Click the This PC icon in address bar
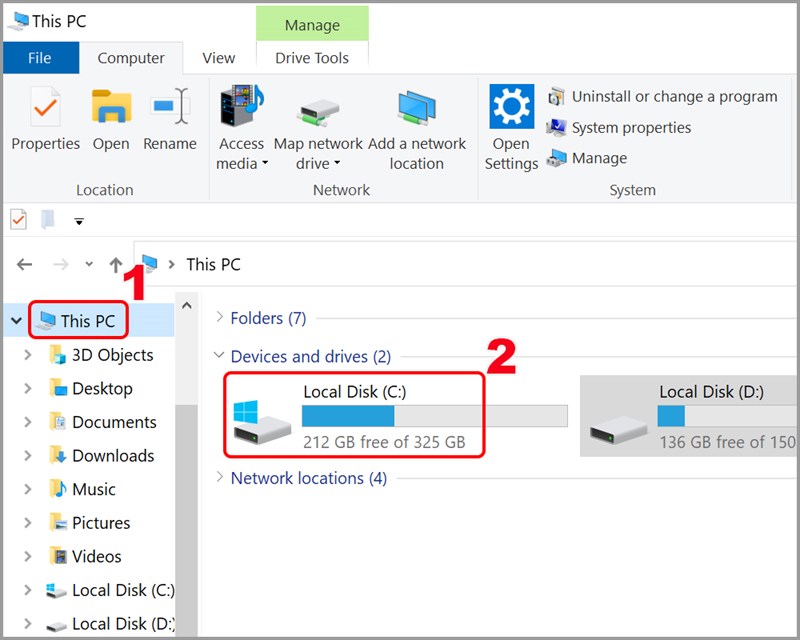This screenshot has width=800, height=640. [x=150, y=263]
